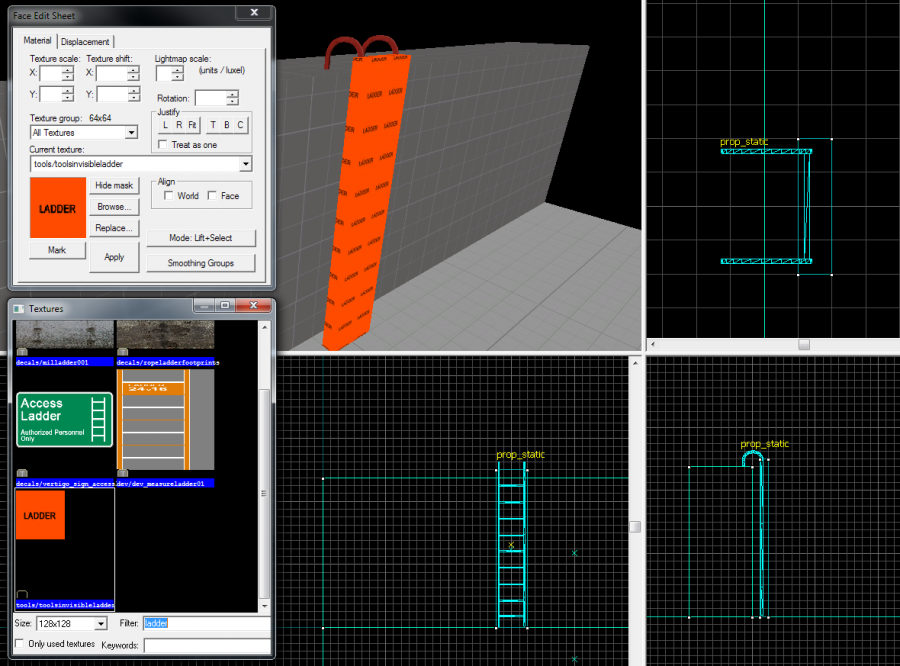The height and width of the screenshot is (666, 900).
Task: Open the texture Size dropdown
Action: point(101,623)
